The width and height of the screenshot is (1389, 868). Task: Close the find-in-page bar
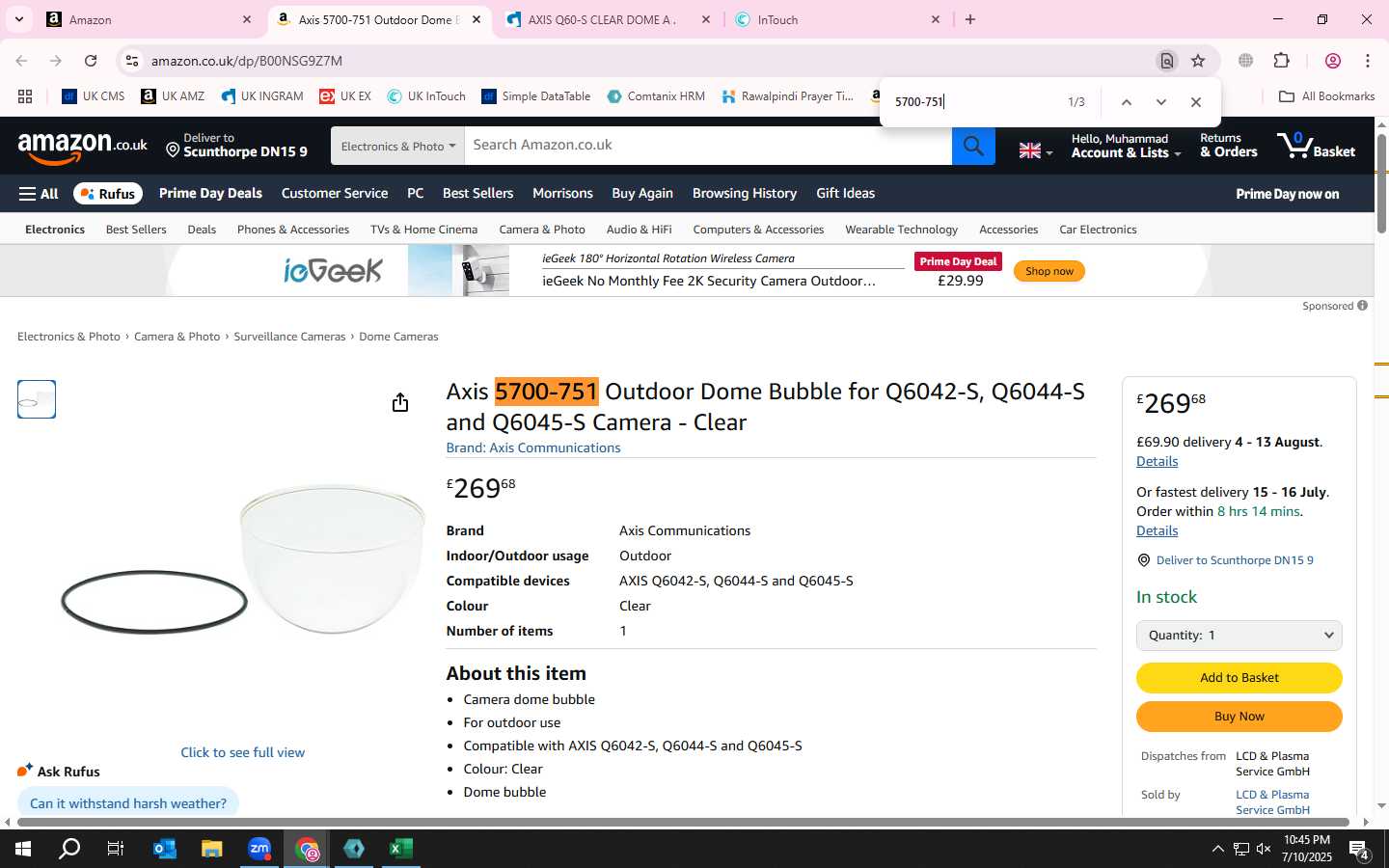(1196, 102)
